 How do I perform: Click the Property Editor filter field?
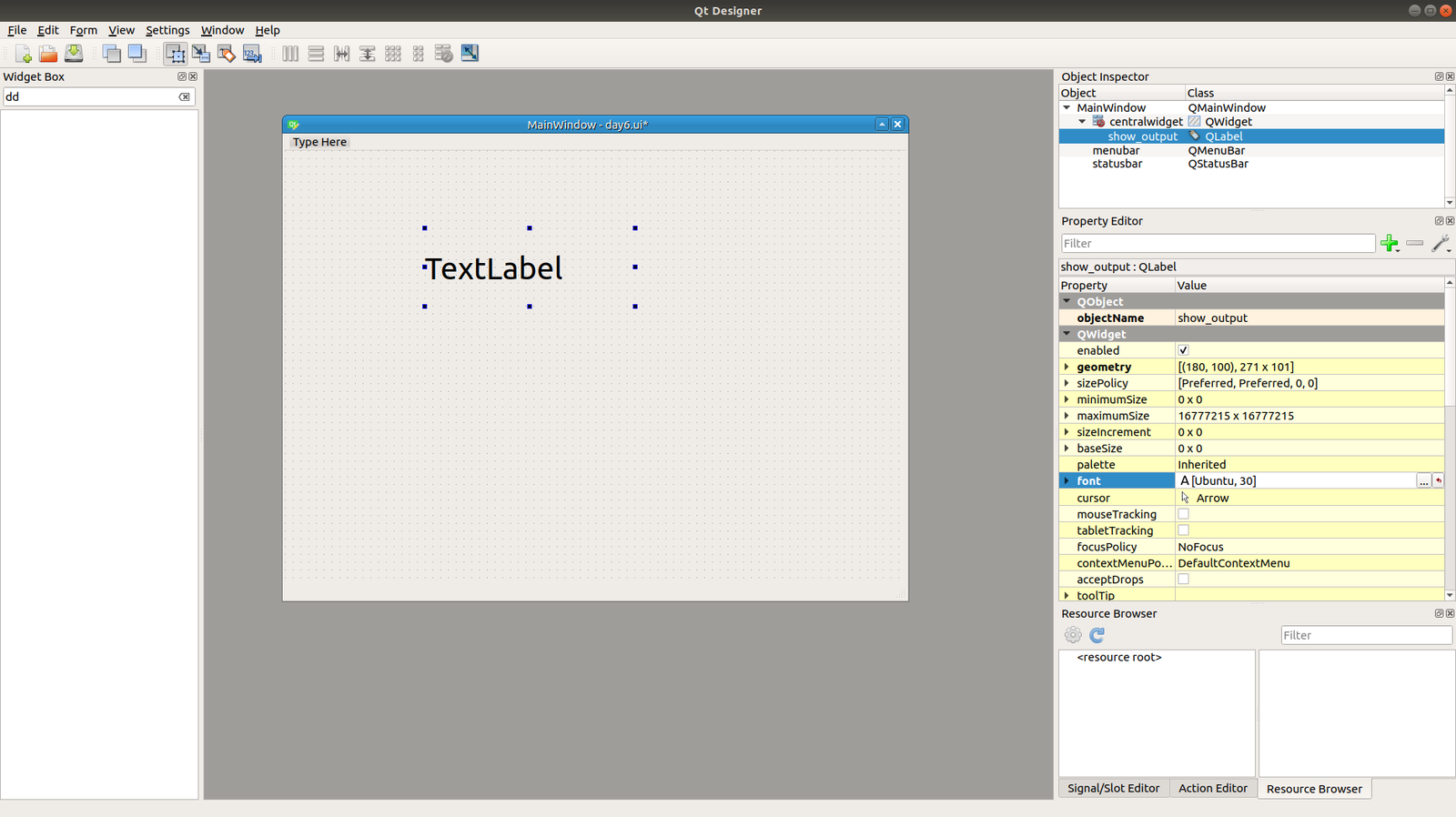pos(1218,243)
